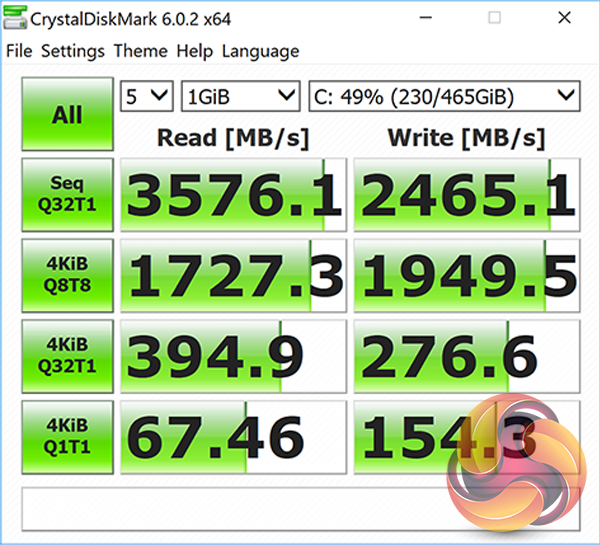
Task: Start the 4KiB Q8T8 test
Action: tap(67, 275)
